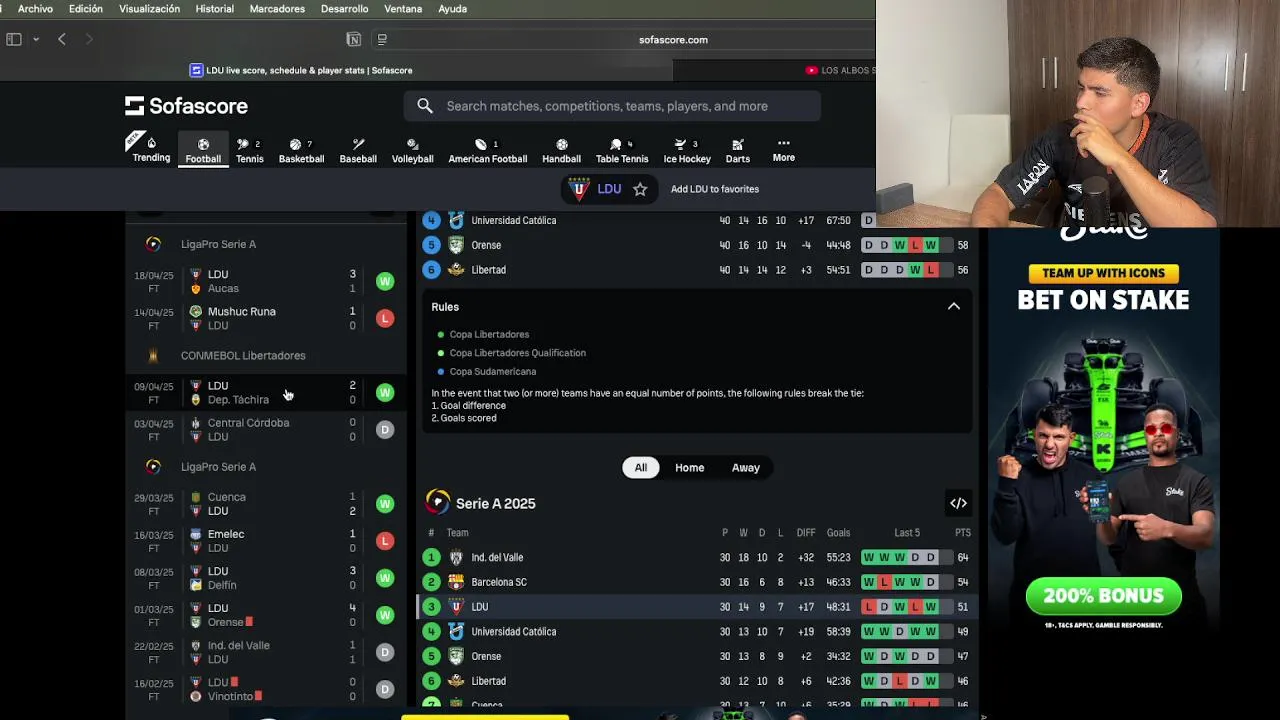Viewport: 1280px width, 720px height.
Task: Open the Archivo menu
Action: (35, 9)
